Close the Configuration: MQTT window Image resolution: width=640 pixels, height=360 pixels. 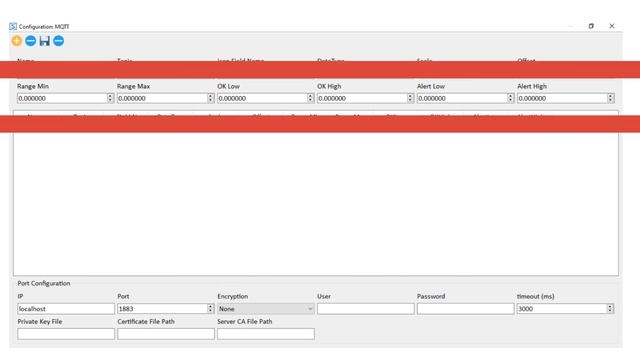point(612,26)
